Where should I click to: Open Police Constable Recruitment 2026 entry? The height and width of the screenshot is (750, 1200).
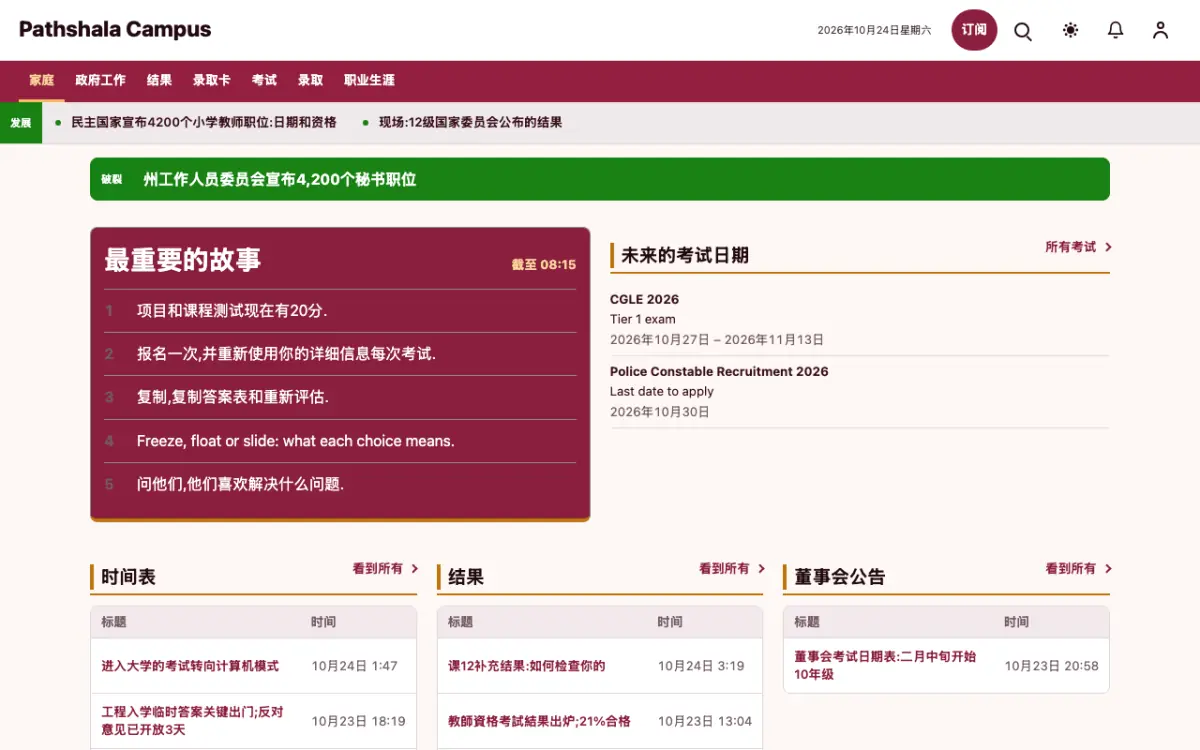coord(719,371)
